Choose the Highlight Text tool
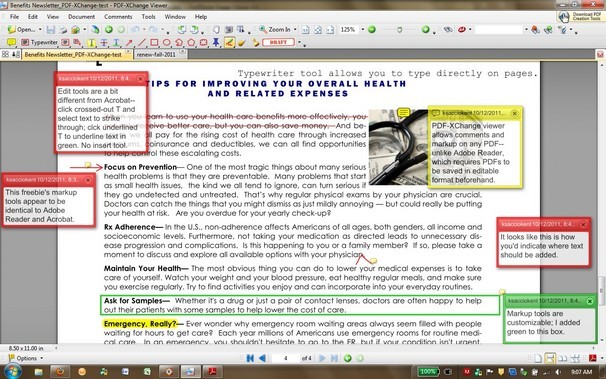The image size is (606, 379). click(x=91, y=42)
